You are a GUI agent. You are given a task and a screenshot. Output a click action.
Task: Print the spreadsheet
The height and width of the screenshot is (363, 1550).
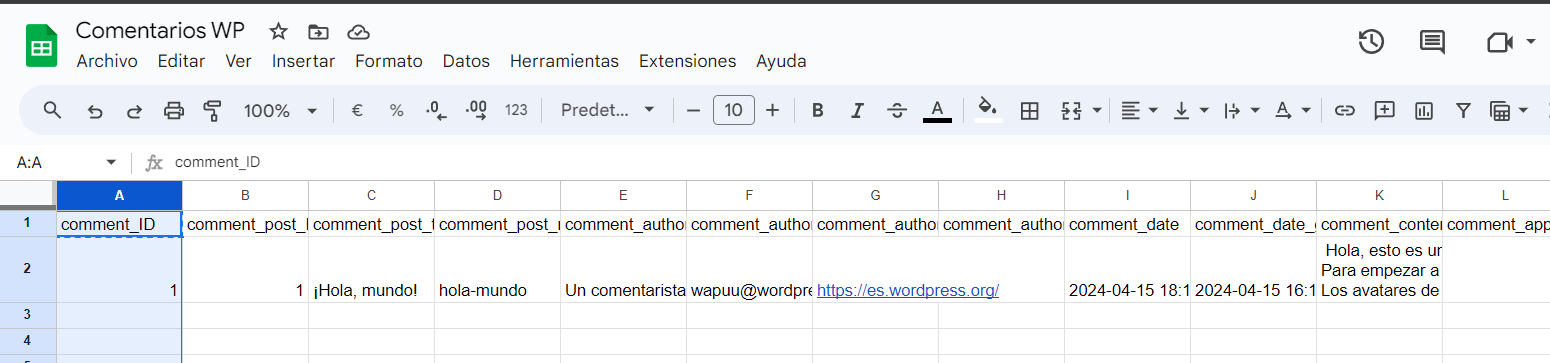(174, 110)
